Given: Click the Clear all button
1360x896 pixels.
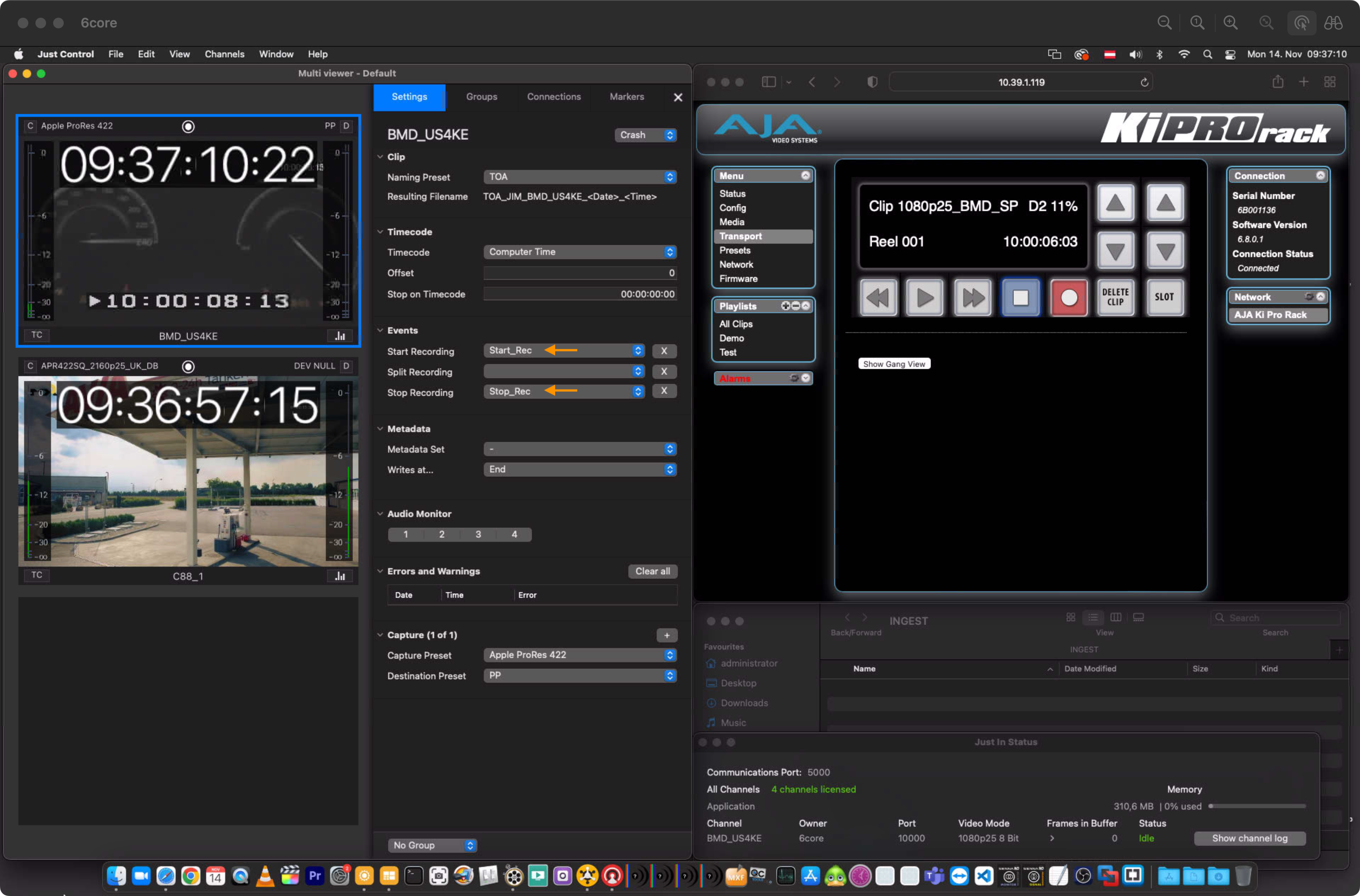Looking at the screenshot, I should [x=653, y=572].
